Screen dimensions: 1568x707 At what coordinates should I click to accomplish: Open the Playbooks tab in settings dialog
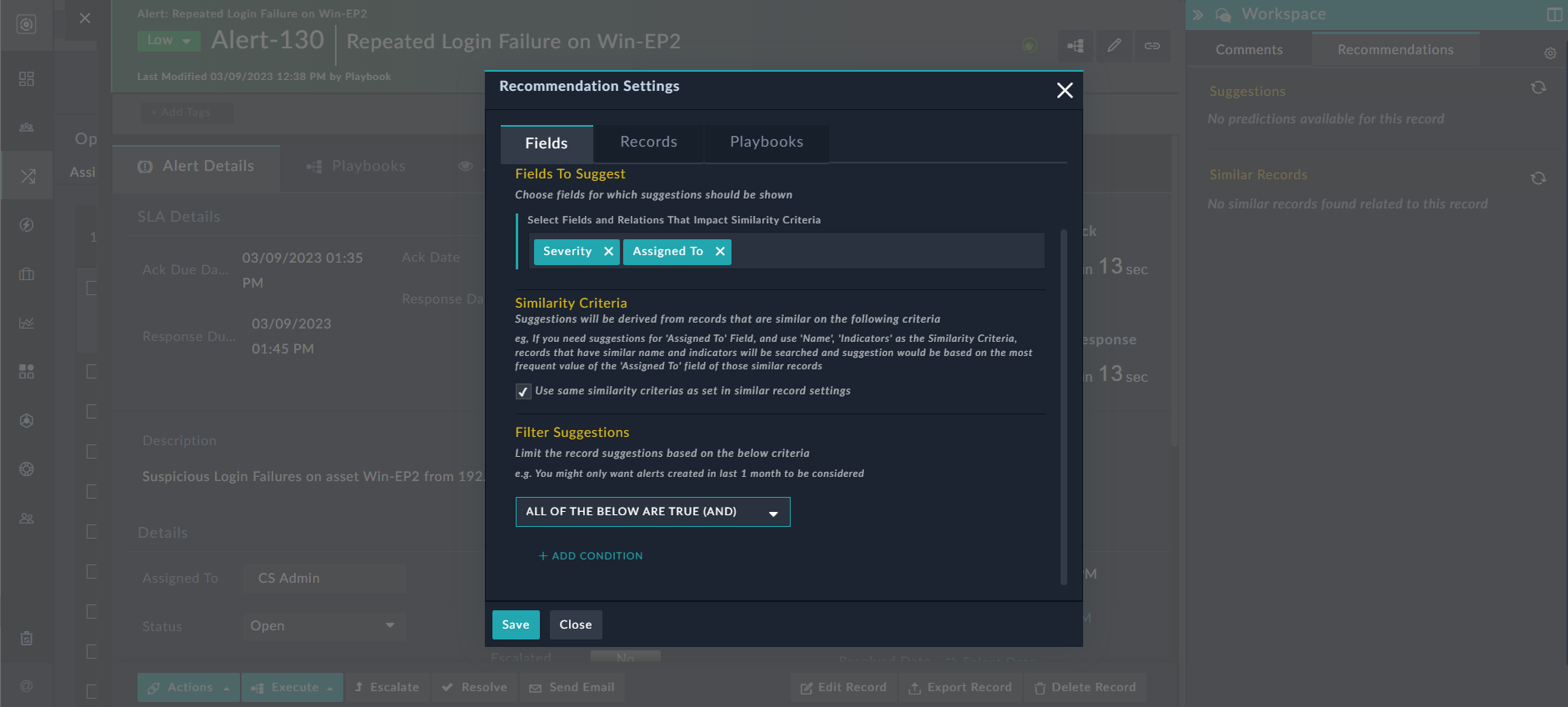pyautogui.click(x=767, y=143)
